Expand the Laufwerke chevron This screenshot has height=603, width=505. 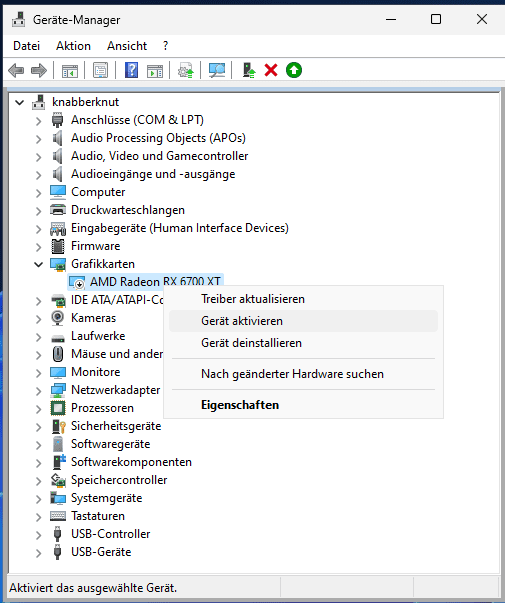[38, 337]
